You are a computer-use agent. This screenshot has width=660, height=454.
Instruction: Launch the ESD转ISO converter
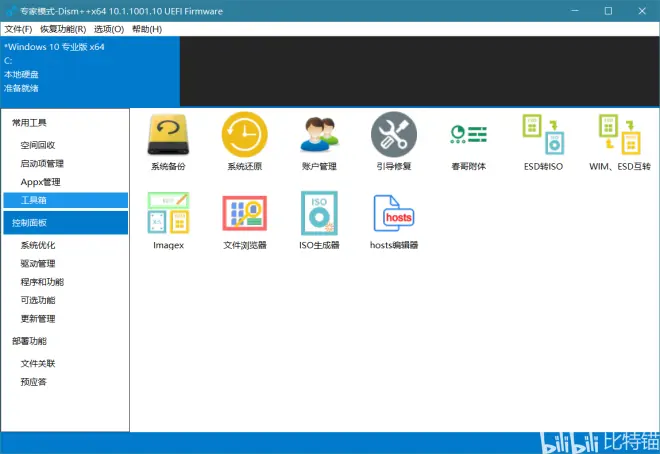pyautogui.click(x=543, y=135)
